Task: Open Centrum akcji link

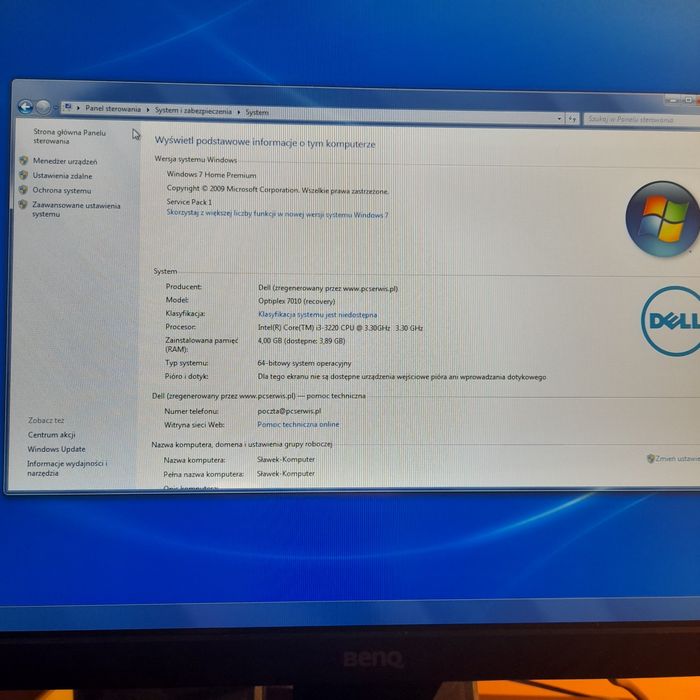Action: tap(51, 434)
